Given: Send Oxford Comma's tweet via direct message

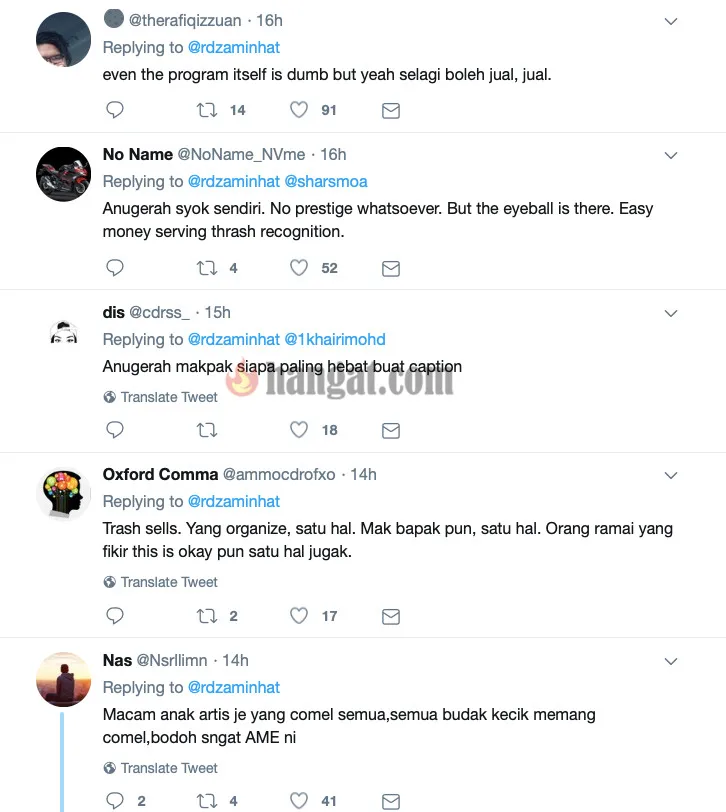Looking at the screenshot, I should point(390,616).
